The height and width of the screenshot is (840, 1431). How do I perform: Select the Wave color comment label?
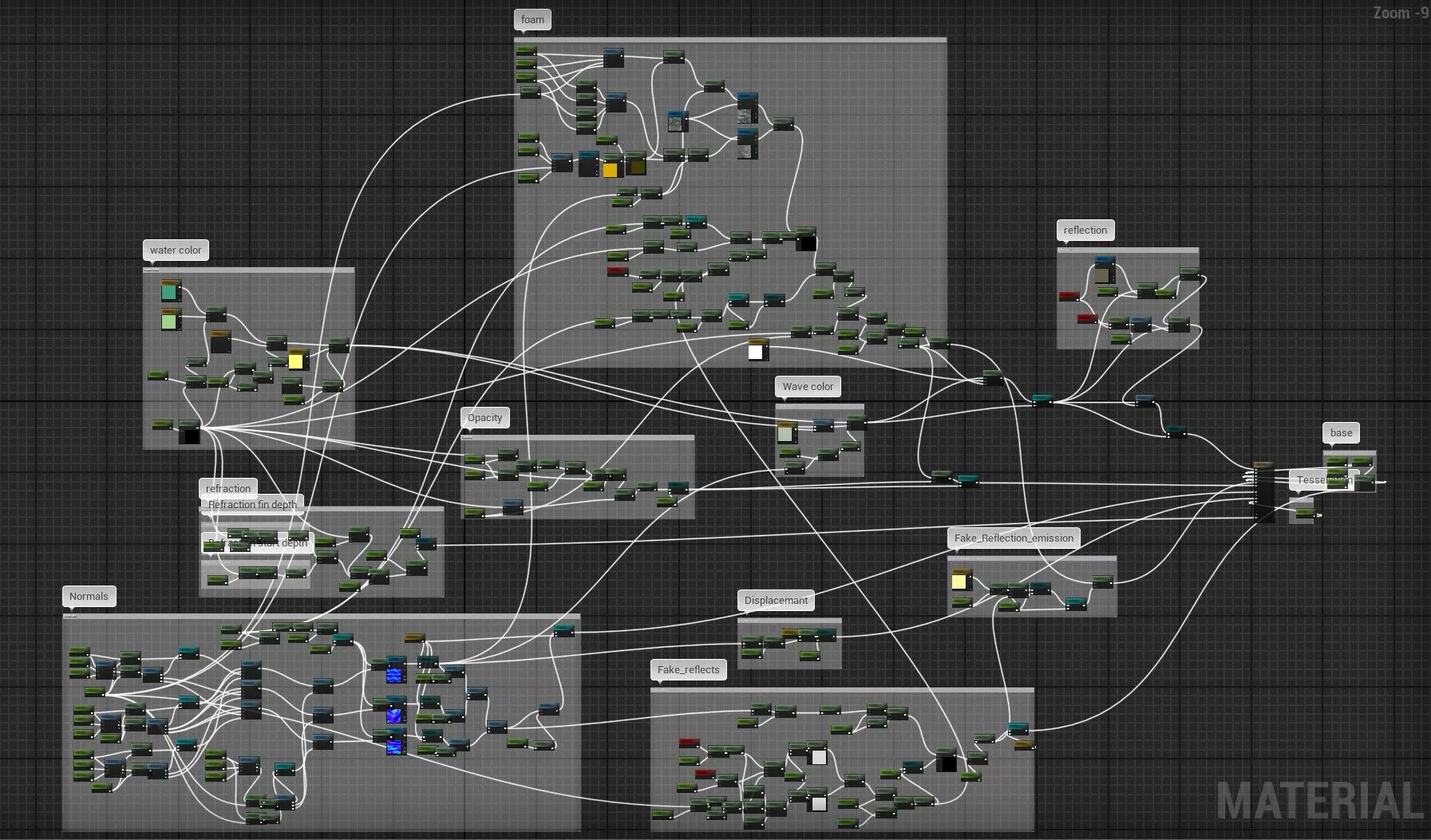808,386
